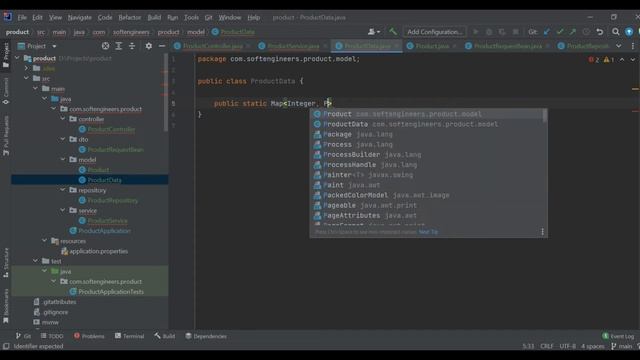Open the Project tool window side tab

coord(6,55)
